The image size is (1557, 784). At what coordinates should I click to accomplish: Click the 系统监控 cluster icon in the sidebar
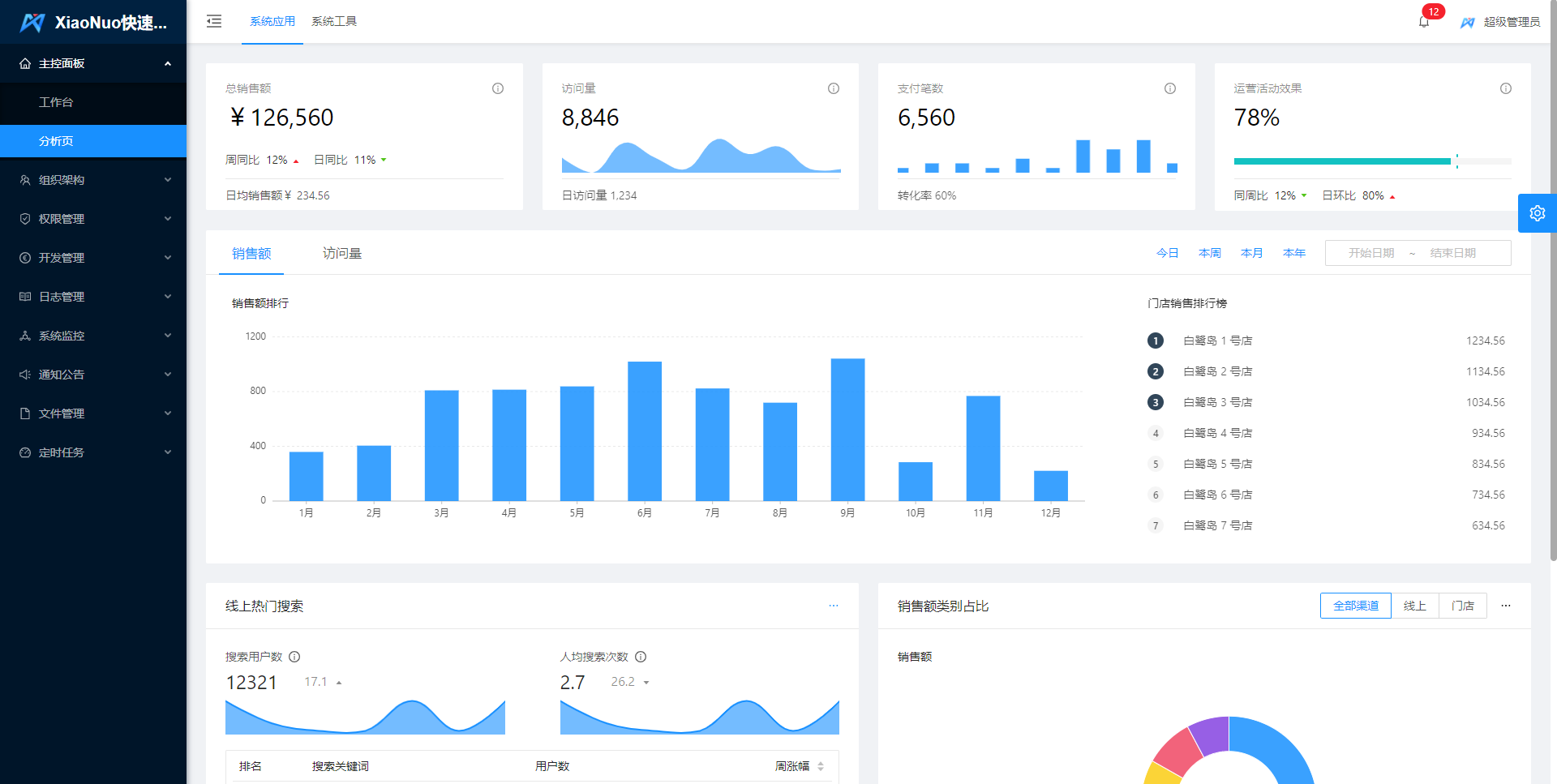pos(25,336)
